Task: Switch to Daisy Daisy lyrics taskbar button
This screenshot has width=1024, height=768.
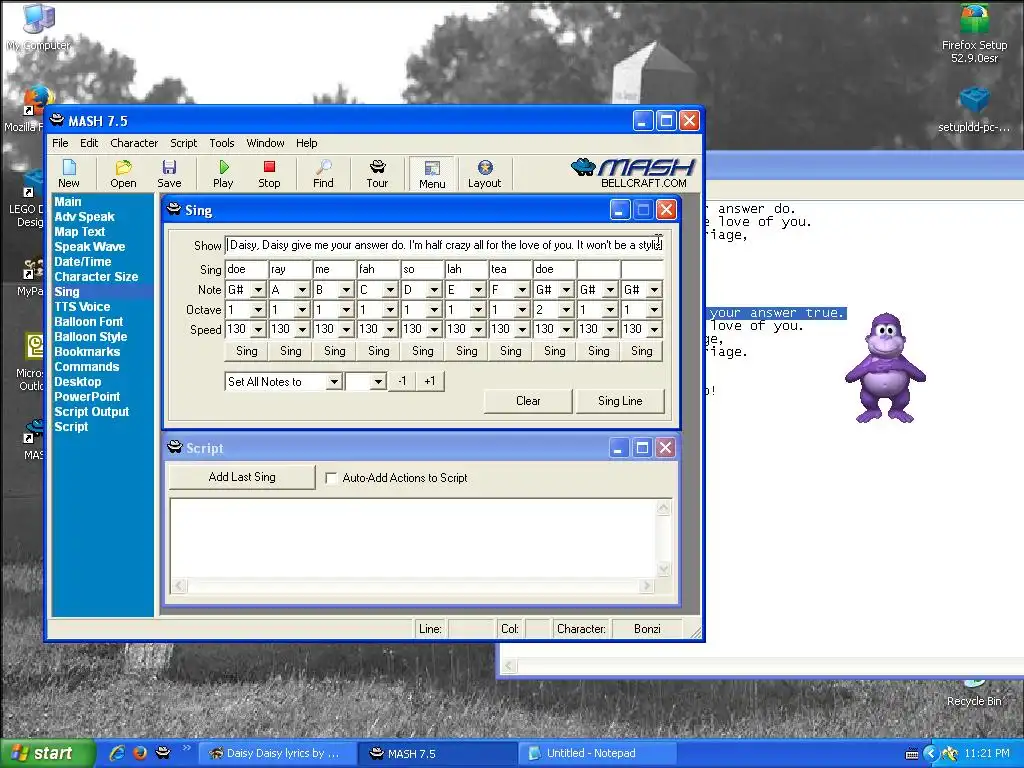Action: point(278,754)
